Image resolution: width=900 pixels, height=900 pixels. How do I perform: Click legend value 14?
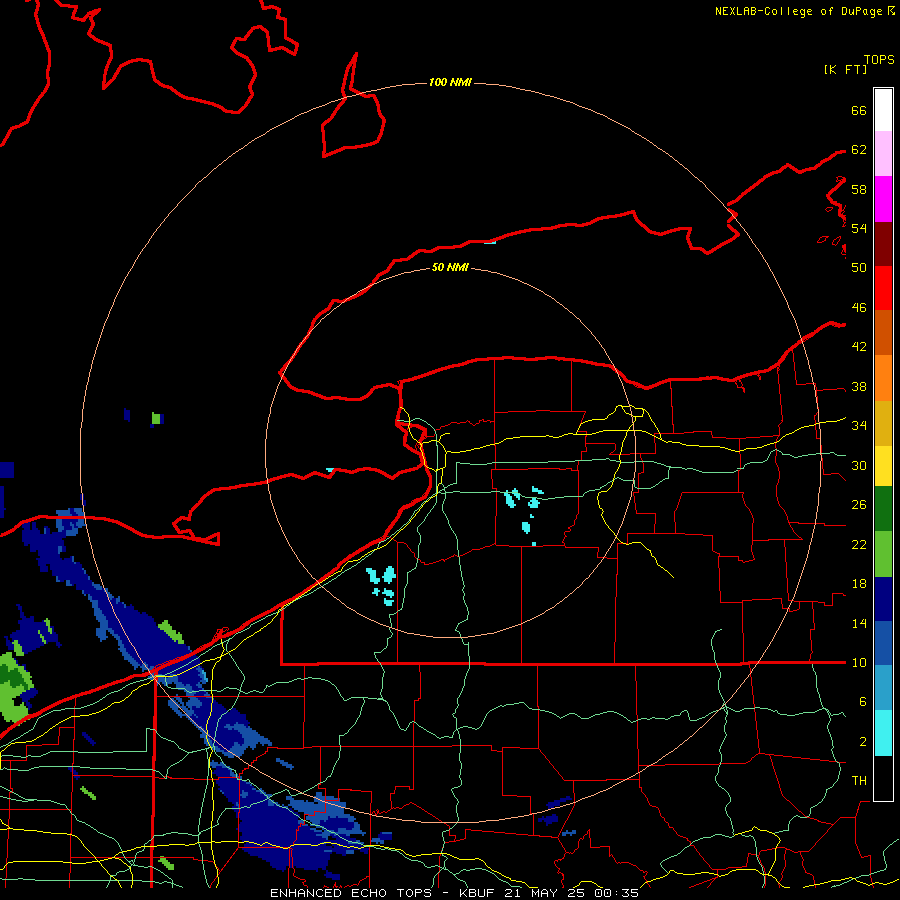click(x=859, y=623)
